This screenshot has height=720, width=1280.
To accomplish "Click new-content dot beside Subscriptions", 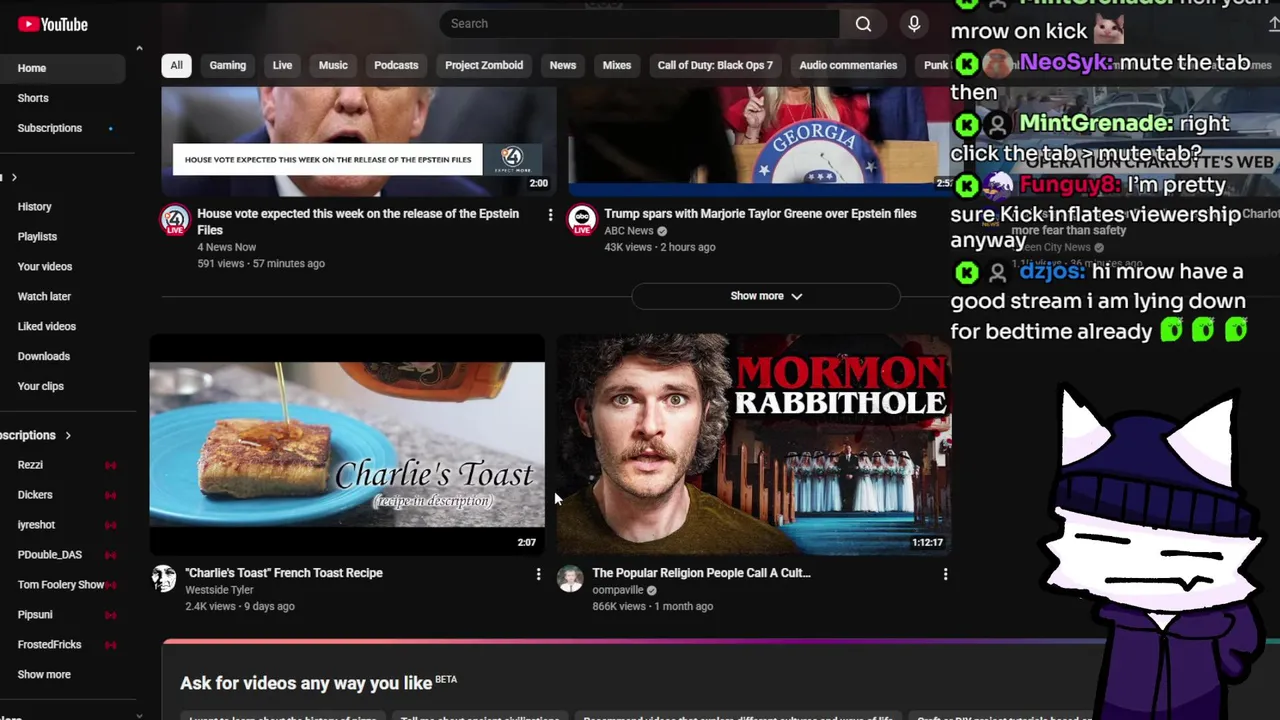I will point(110,128).
